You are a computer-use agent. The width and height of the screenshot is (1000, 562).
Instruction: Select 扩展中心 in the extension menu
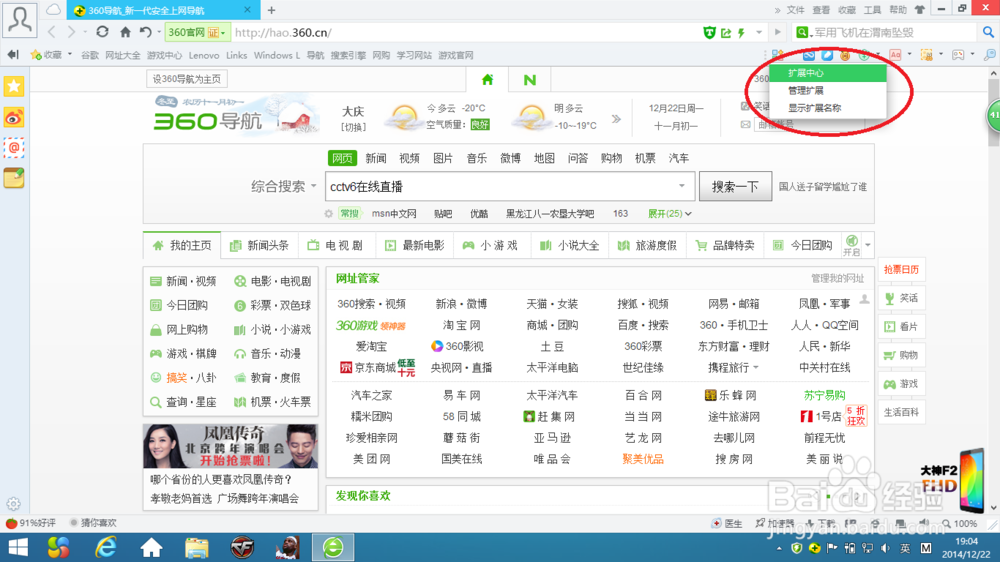point(828,73)
